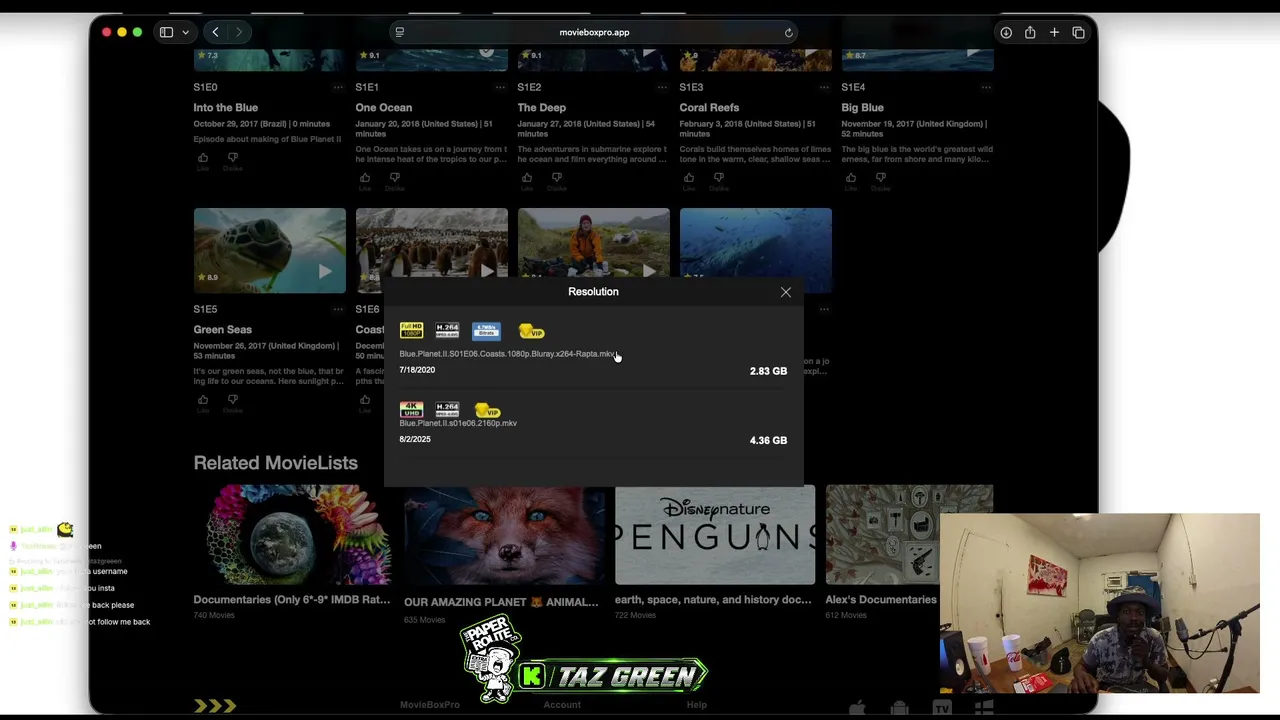This screenshot has width=1280, height=720.
Task: Click the movieboxpro.app address bar
Action: tap(594, 32)
